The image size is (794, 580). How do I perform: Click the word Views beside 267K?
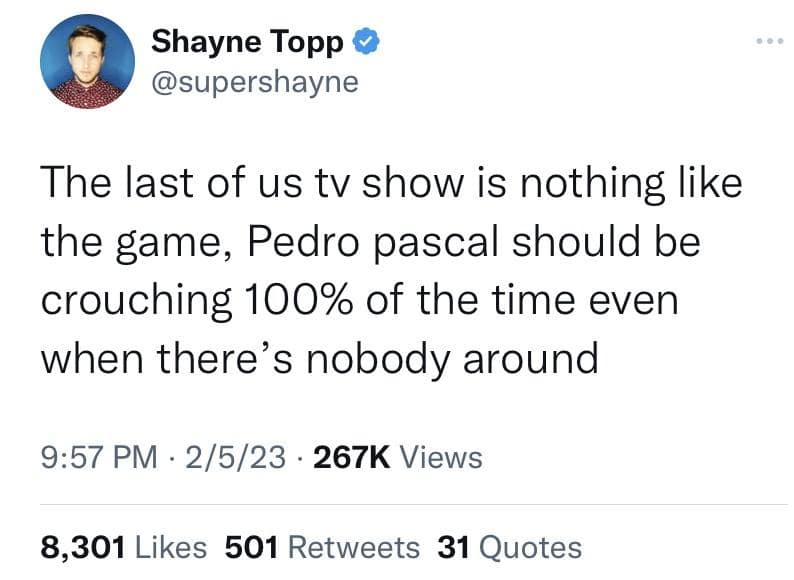[x=441, y=458]
